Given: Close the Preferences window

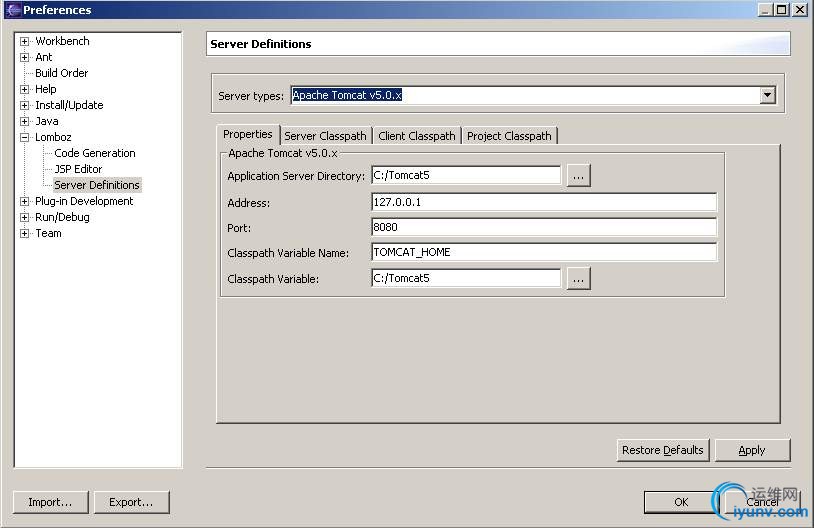Looking at the screenshot, I should (800, 9).
